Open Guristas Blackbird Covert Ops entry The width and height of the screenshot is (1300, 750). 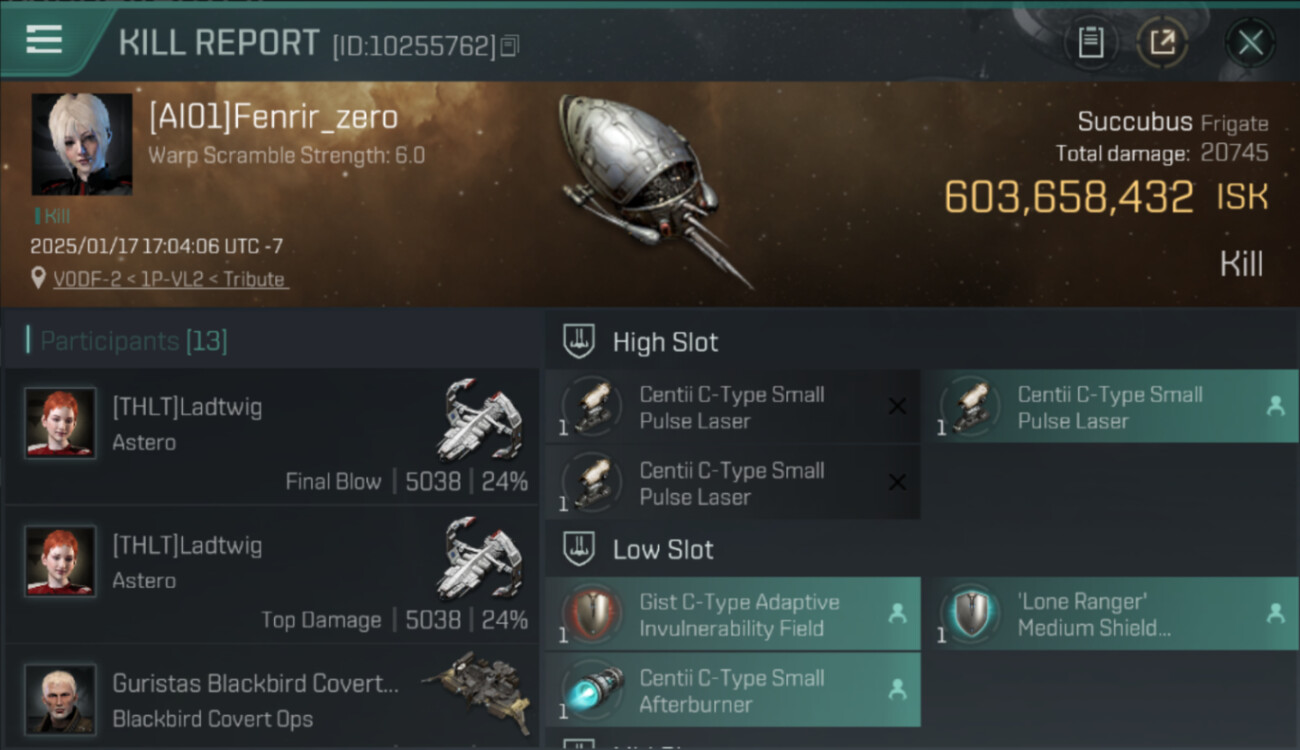pyautogui.click(x=272, y=700)
